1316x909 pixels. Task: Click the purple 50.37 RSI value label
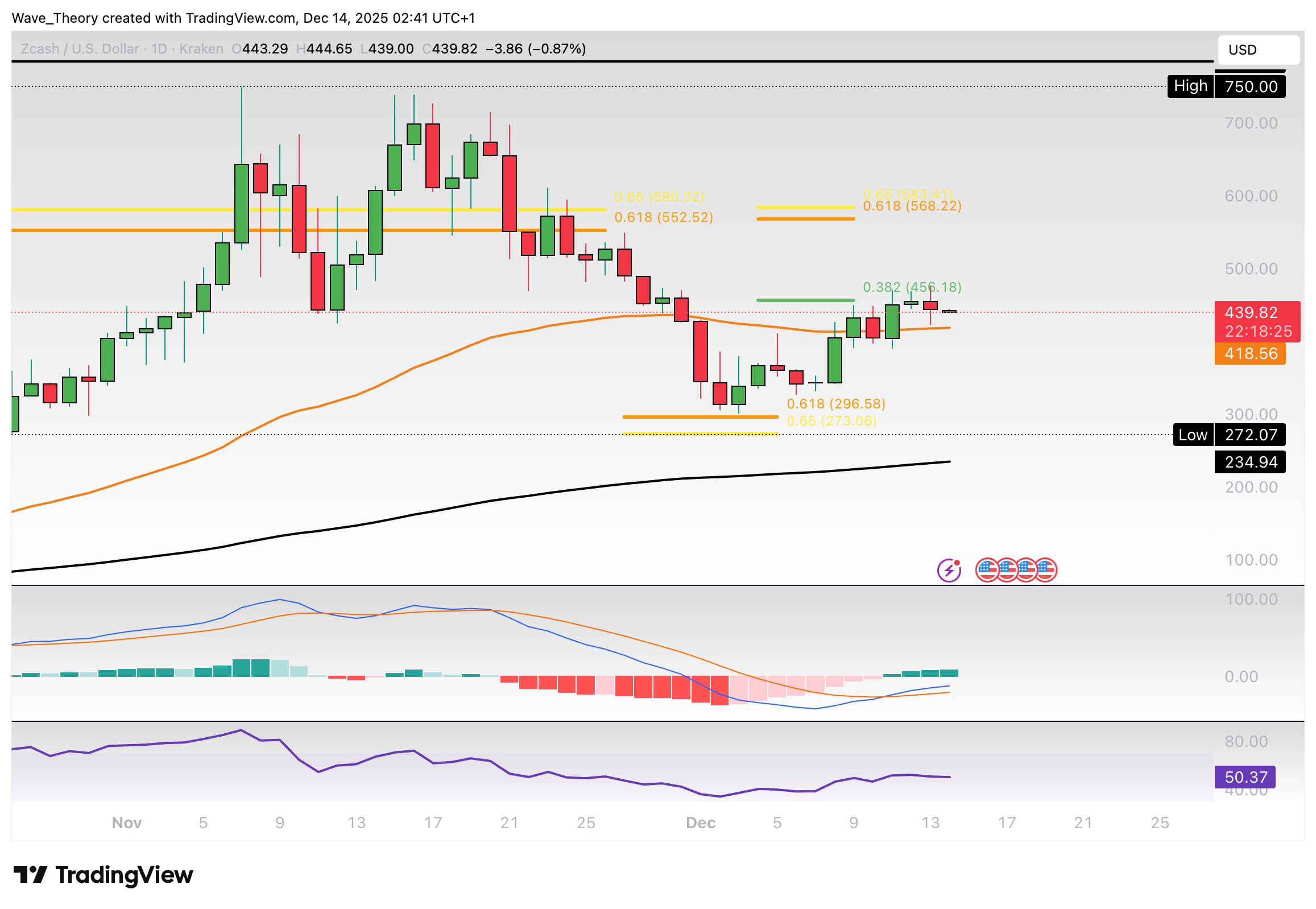(1245, 778)
